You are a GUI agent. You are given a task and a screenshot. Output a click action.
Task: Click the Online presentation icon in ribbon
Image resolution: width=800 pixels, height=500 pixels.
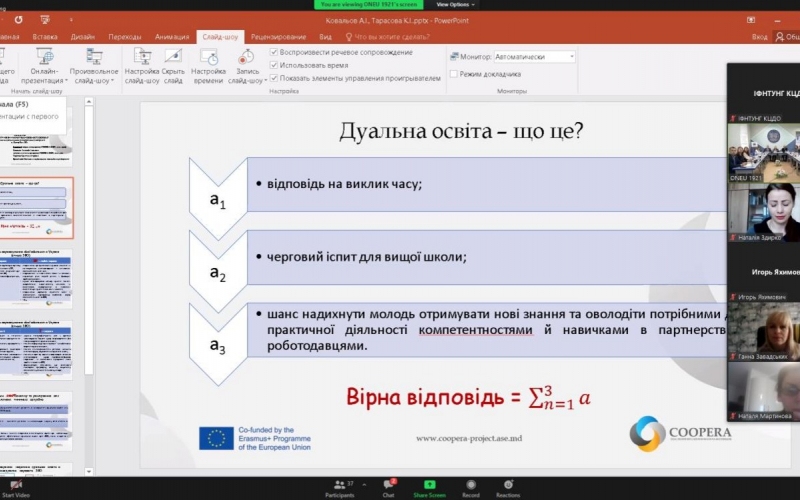45,56
